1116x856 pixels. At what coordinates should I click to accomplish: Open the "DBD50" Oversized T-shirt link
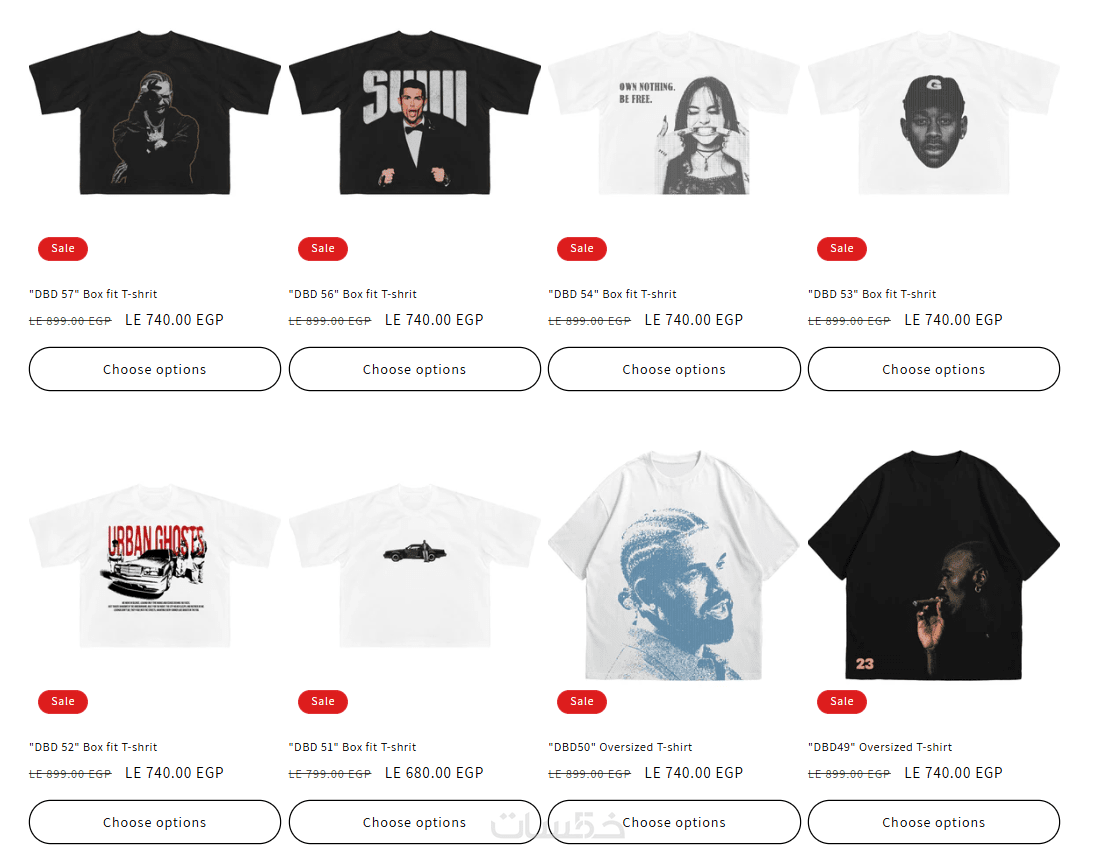pyautogui.click(x=620, y=747)
